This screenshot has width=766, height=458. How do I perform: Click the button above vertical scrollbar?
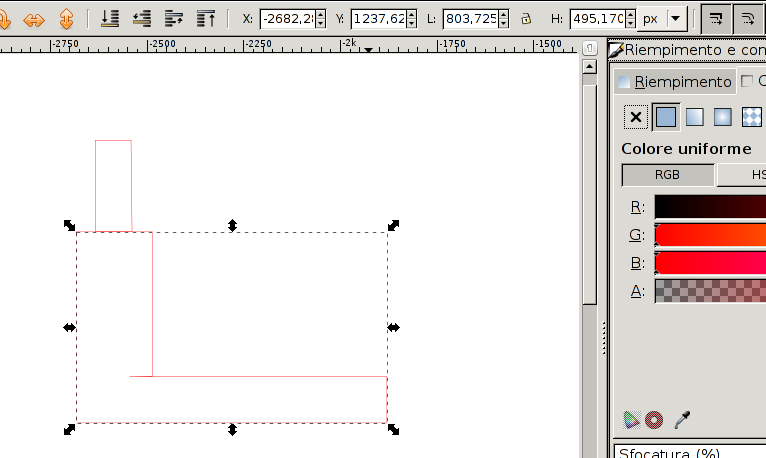(x=590, y=48)
